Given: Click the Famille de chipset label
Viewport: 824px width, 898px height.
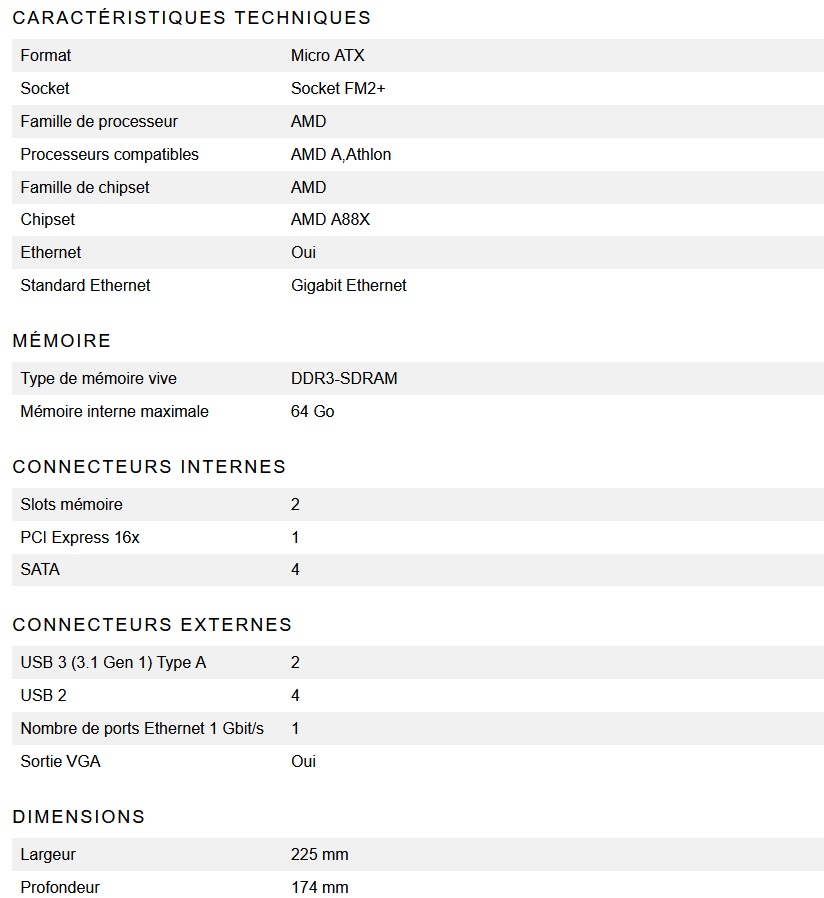Looking at the screenshot, I should (85, 188).
